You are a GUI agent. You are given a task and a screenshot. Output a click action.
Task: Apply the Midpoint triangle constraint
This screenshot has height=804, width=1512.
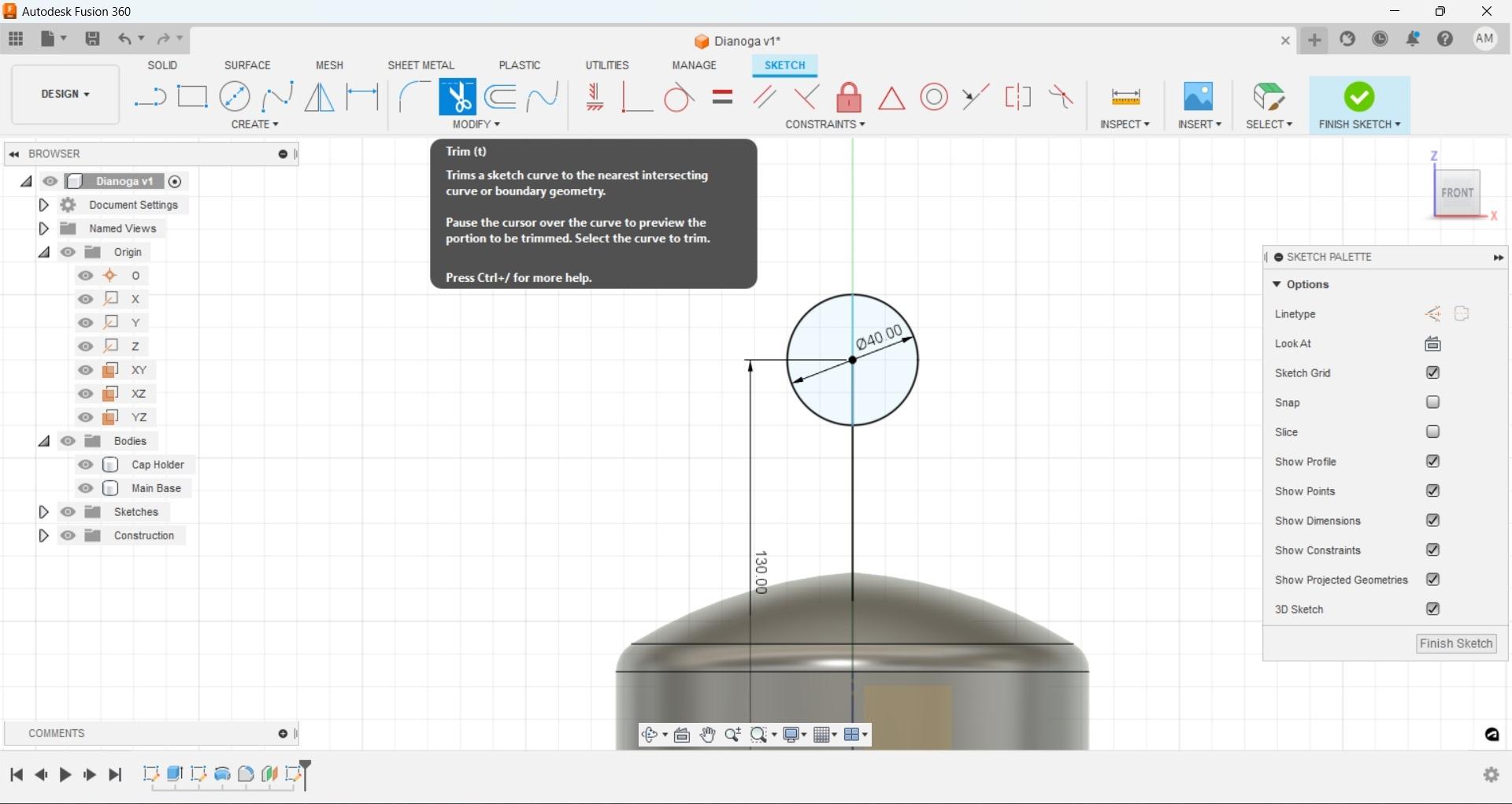[891, 98]
